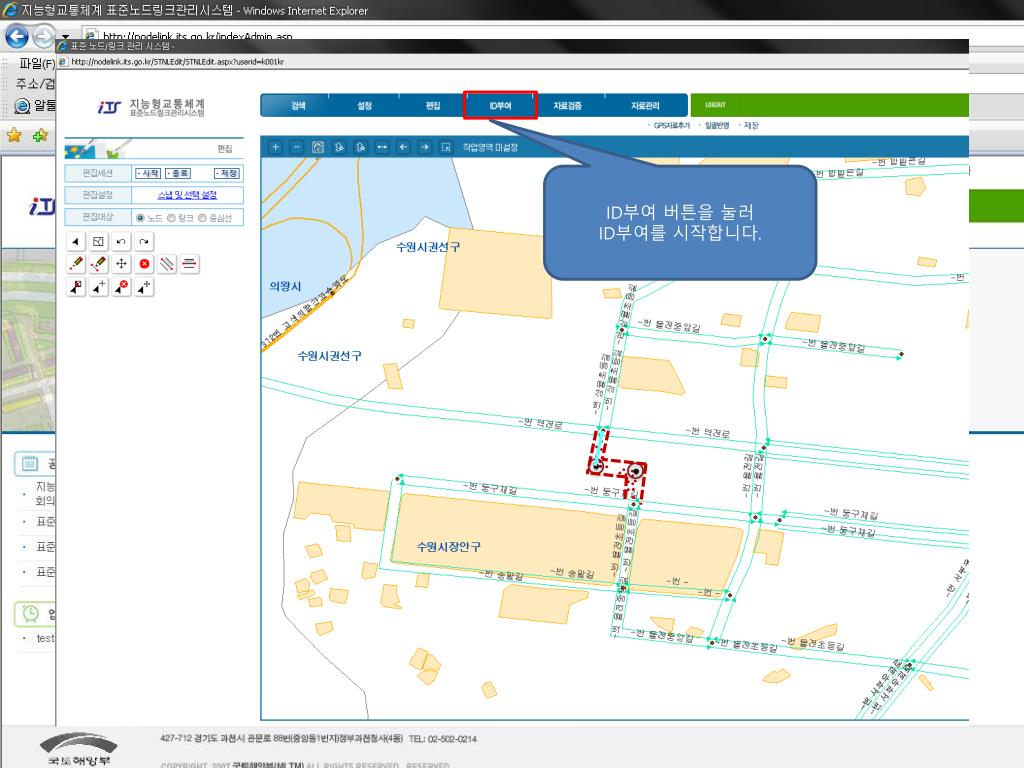
Task: Click the last arrow-plus tool icon
Action: (x=144, y=287)
